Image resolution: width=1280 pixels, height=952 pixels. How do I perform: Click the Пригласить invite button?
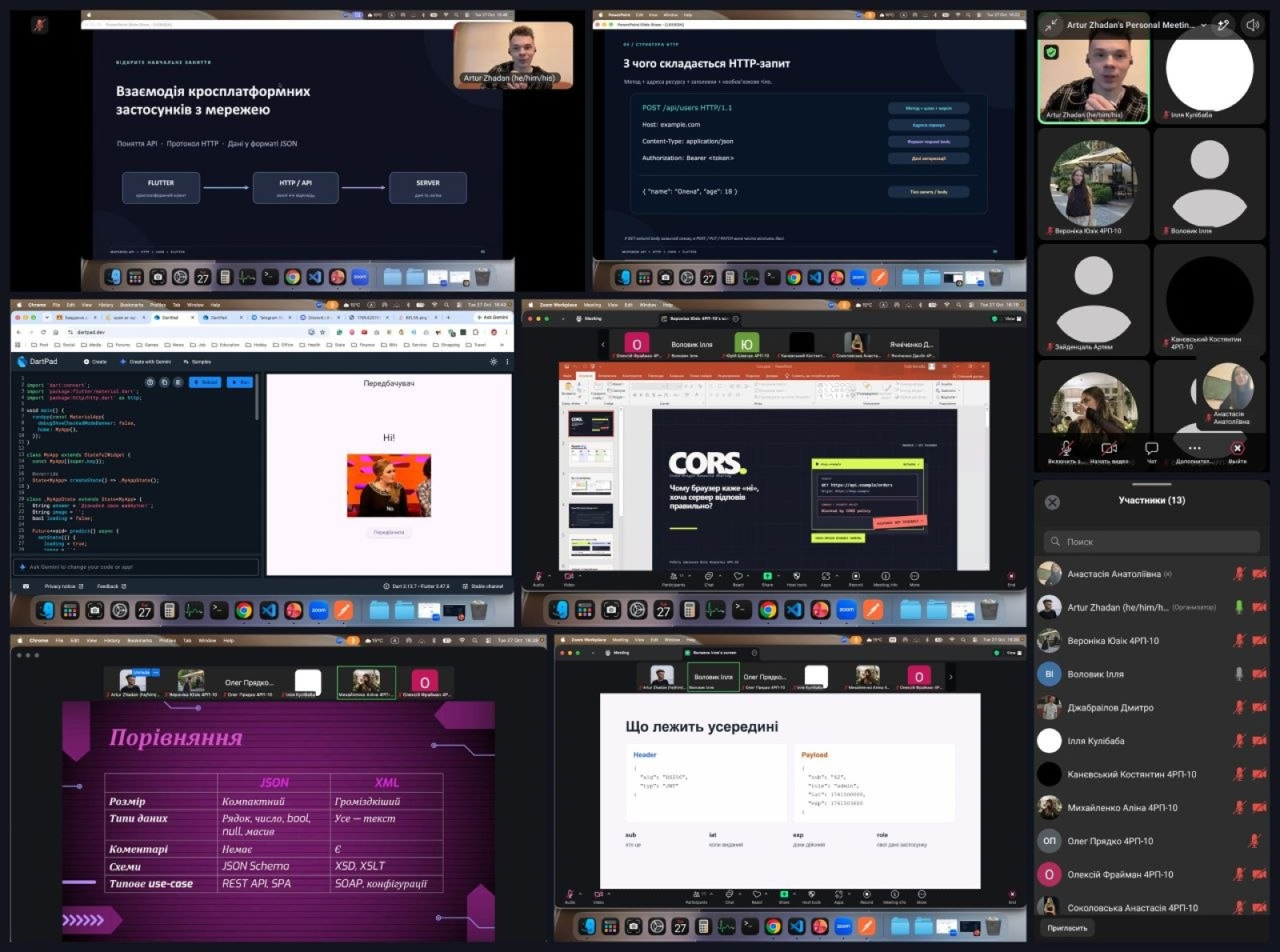click(1068, 928)
